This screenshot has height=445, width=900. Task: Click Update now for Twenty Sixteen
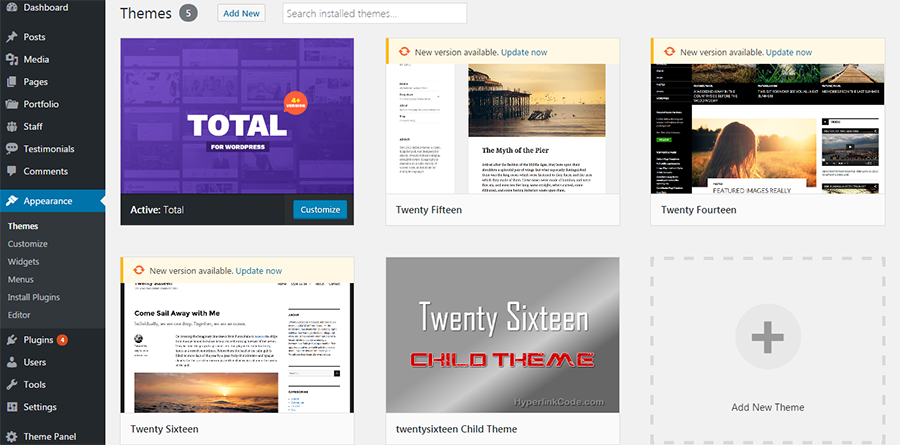(259, 270)
